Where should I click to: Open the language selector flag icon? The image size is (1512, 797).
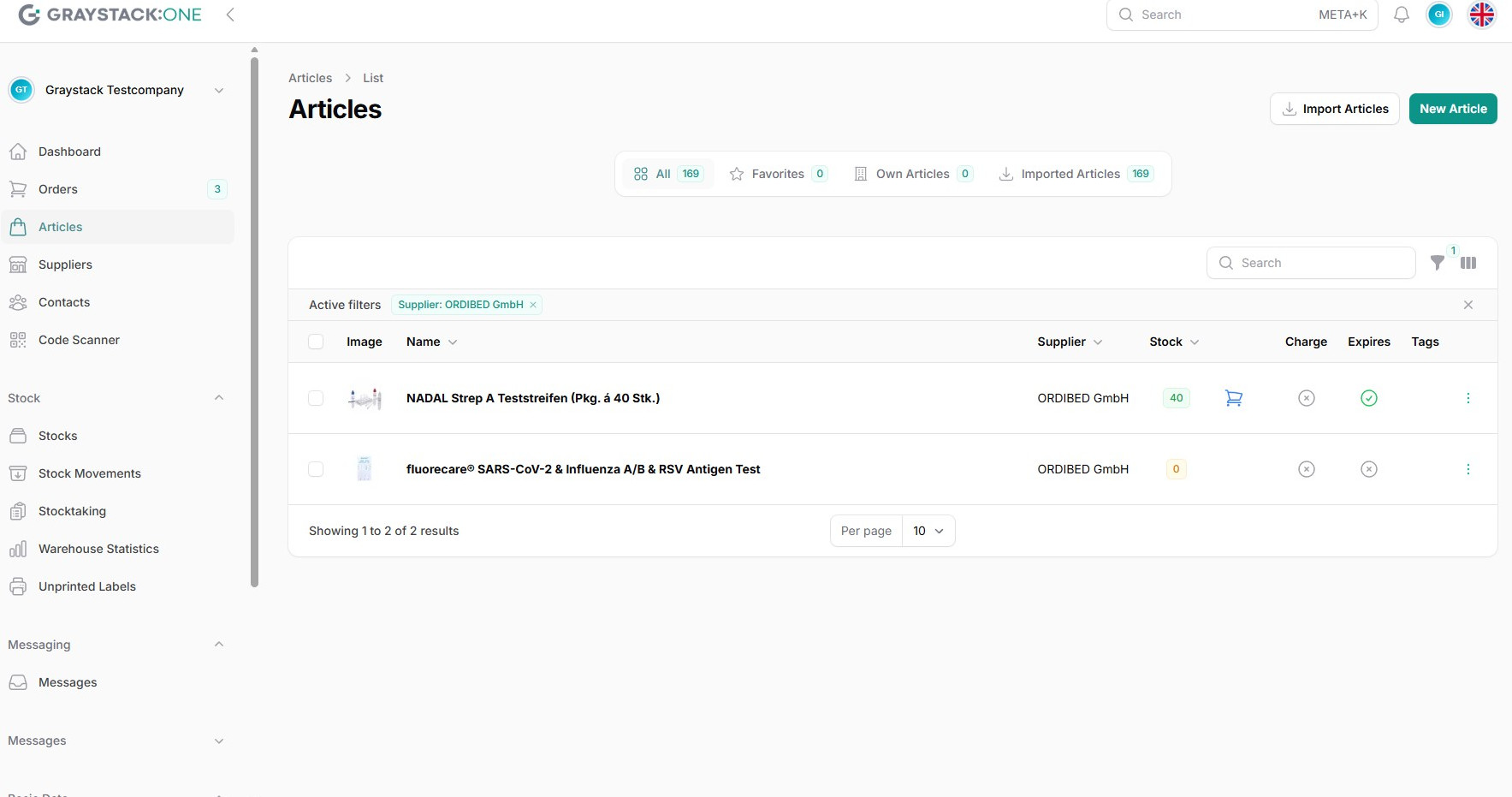point(1481,15)
